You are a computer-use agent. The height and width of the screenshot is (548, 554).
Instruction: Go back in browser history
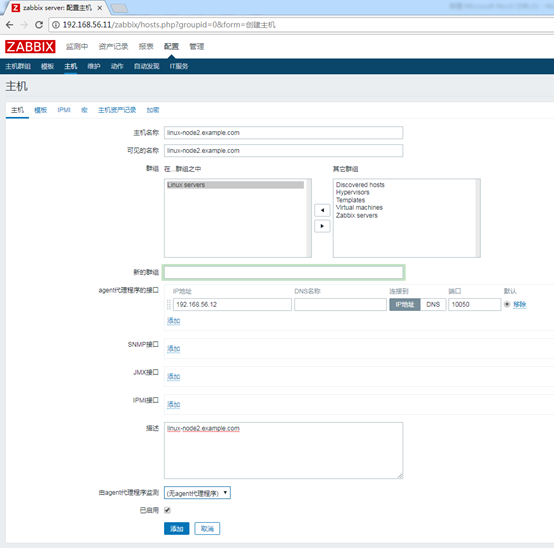click(10, 25)
